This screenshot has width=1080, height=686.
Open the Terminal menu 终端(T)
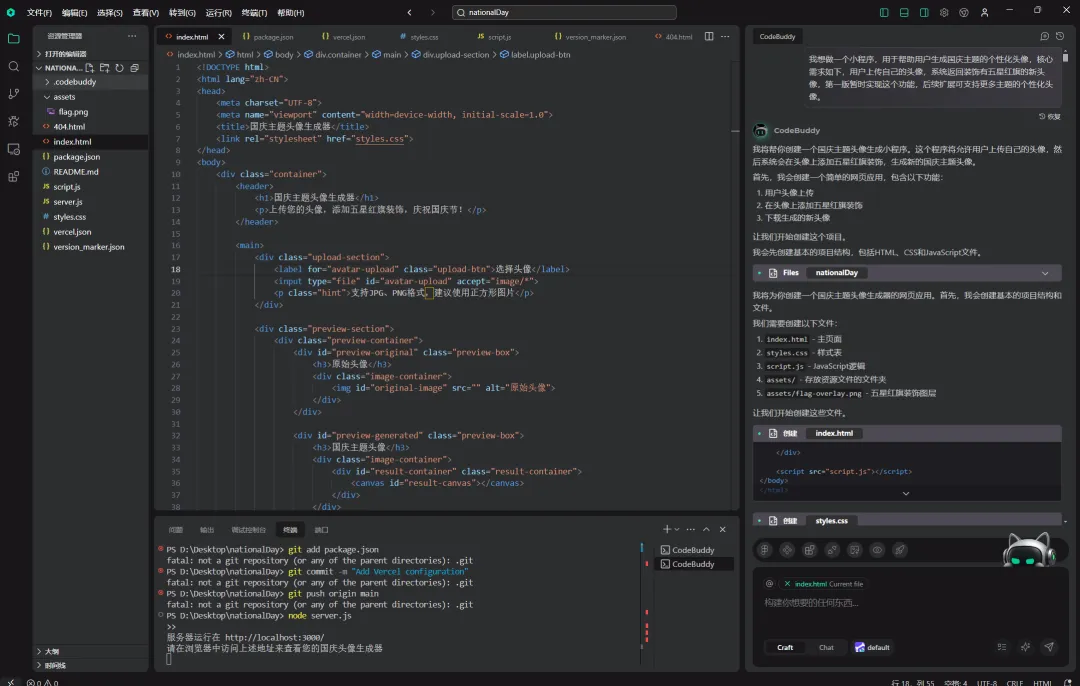[x=254, y=12]
